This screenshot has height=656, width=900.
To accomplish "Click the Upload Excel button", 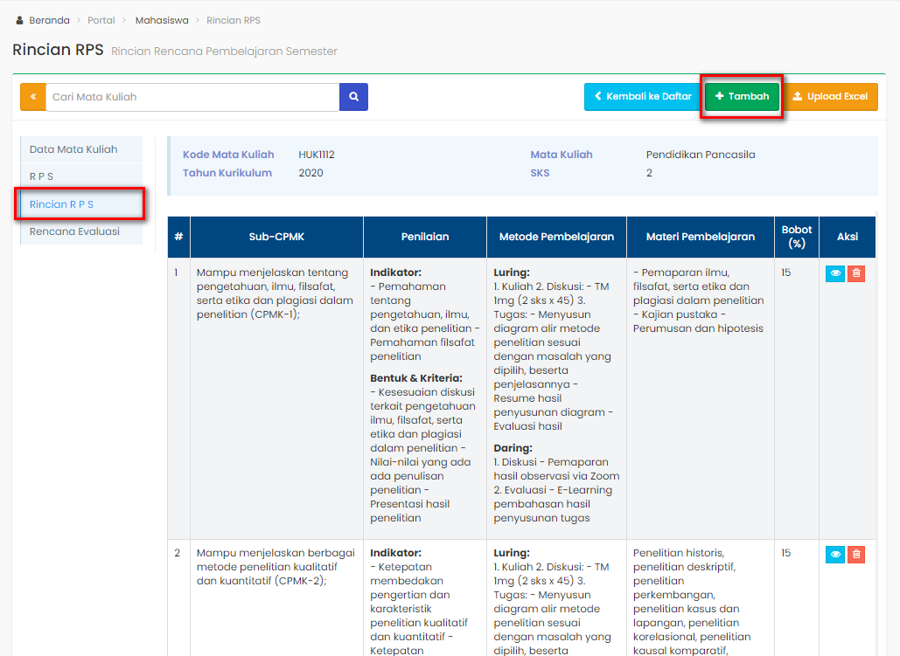I will point(830,97).
